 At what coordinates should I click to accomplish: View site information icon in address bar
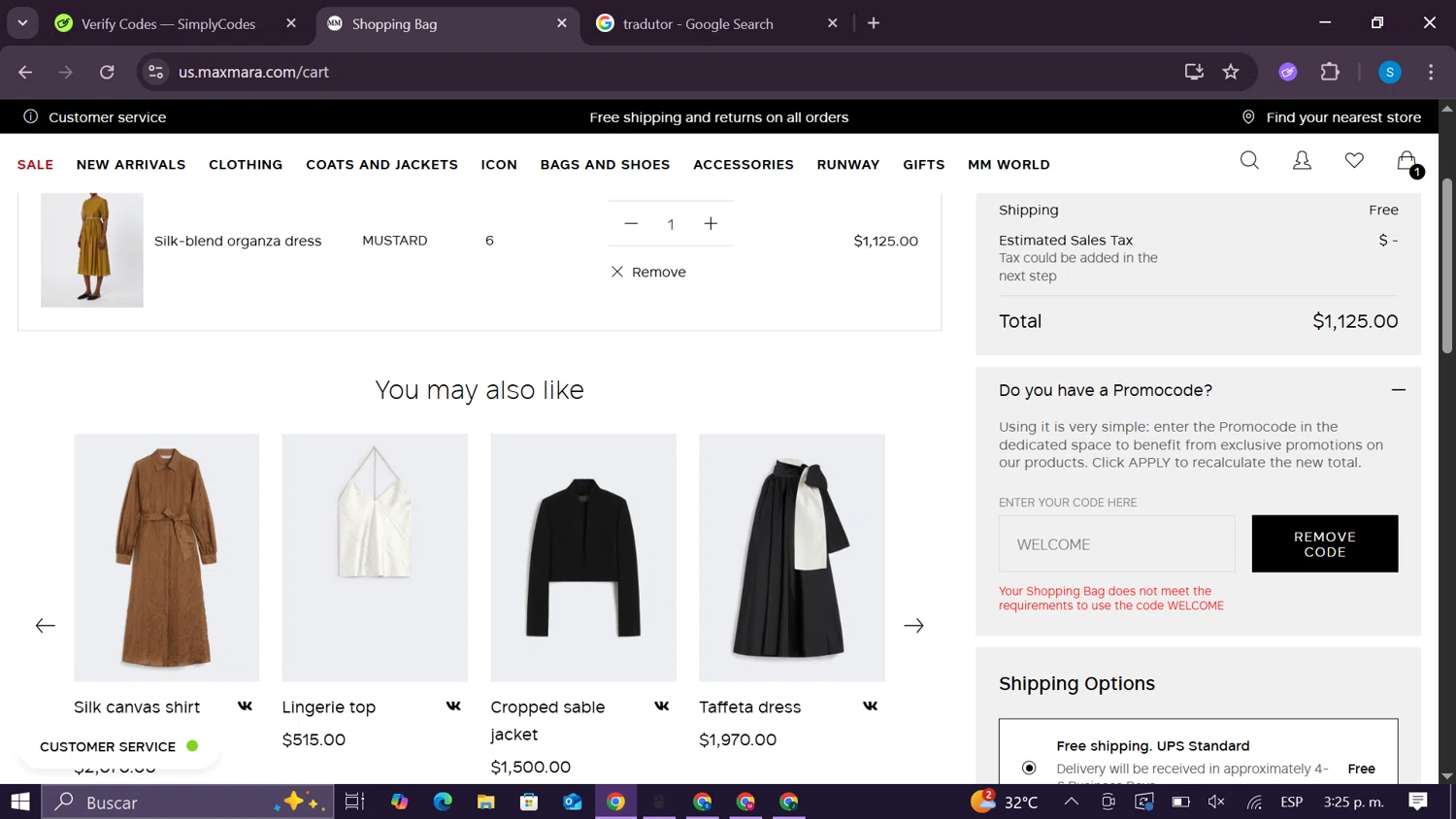(x=155, y=72)
